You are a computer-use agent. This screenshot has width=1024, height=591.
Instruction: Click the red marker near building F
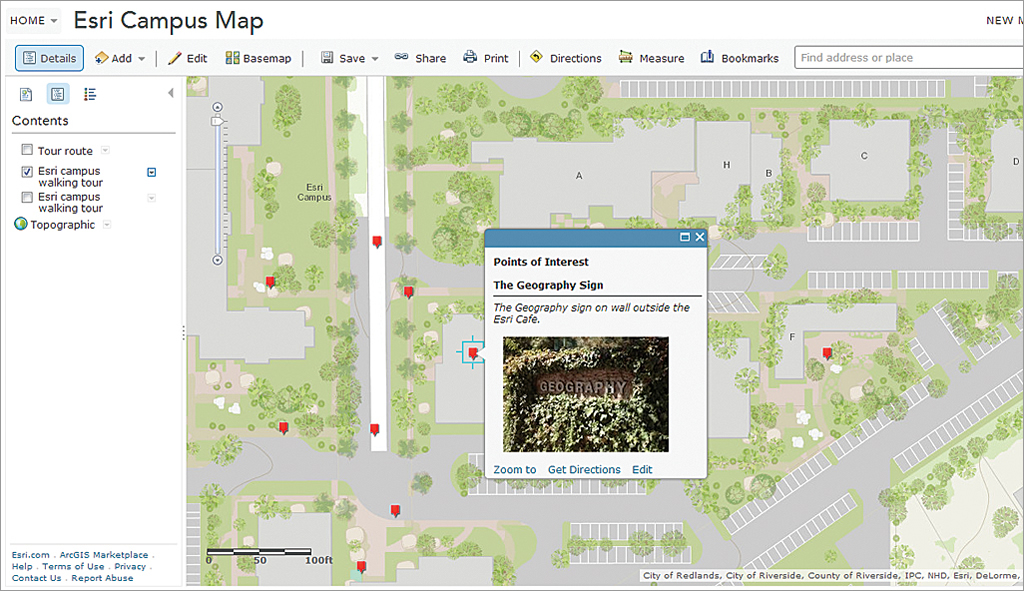827,354
